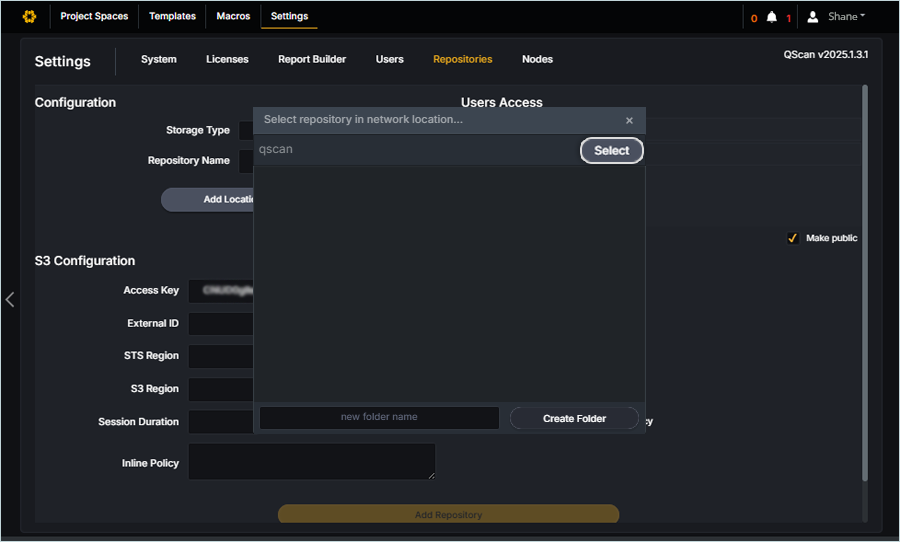Navigate to Users settings section

click(389, 59)
